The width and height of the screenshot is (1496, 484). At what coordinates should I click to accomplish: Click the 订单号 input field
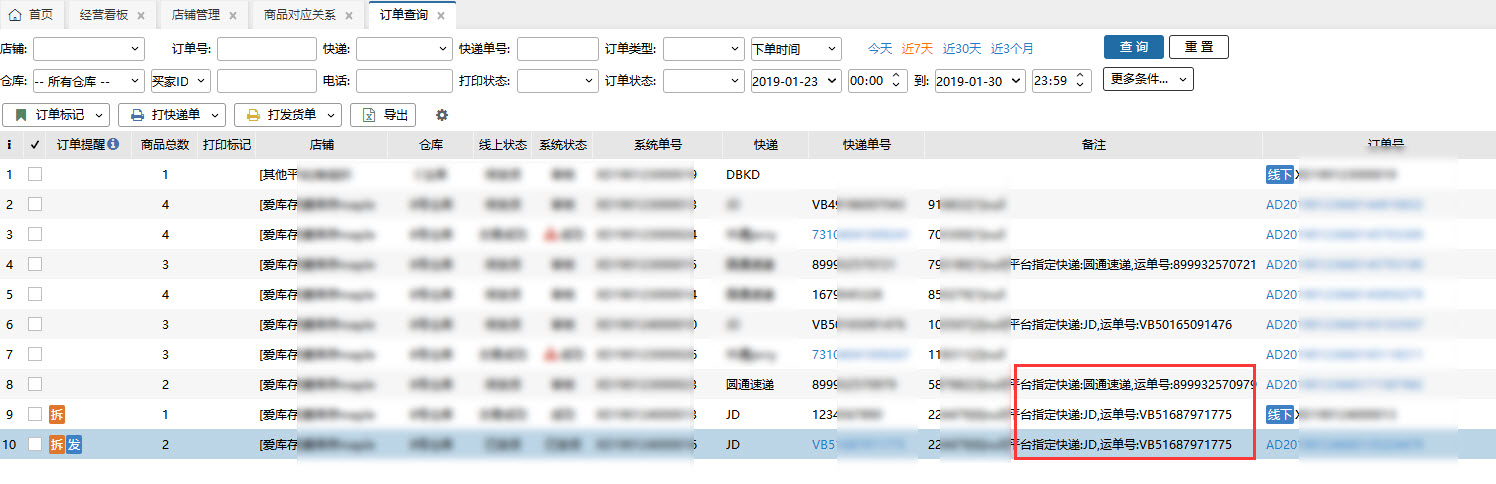pos(266,48)
